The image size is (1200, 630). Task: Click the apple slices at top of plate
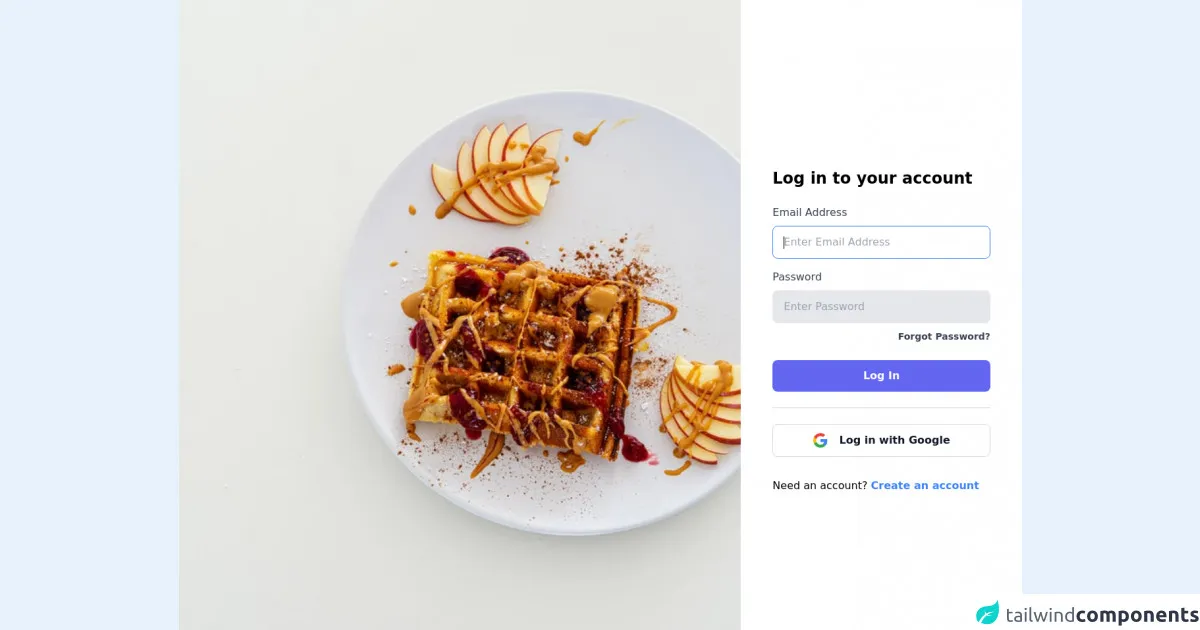click(497, 172)
